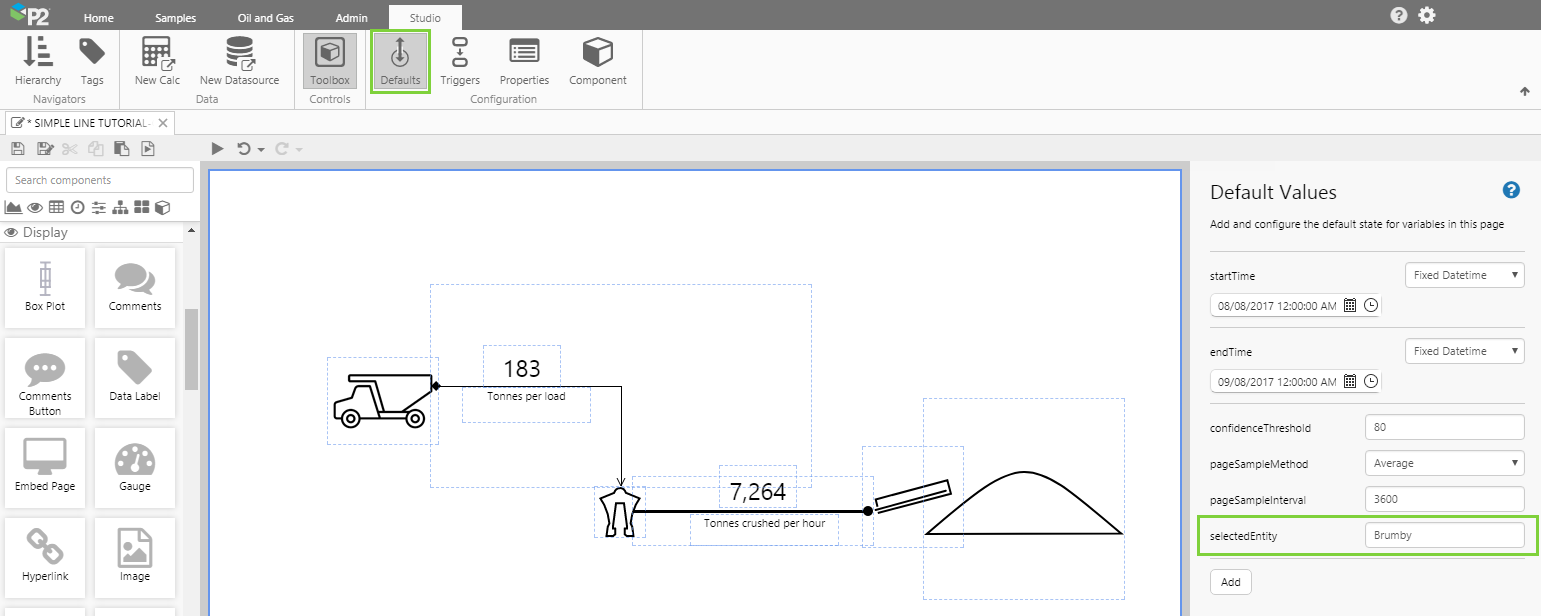Click the selectedEntity input field
Screen dimensions: 1541x616
coord(1444,535)
